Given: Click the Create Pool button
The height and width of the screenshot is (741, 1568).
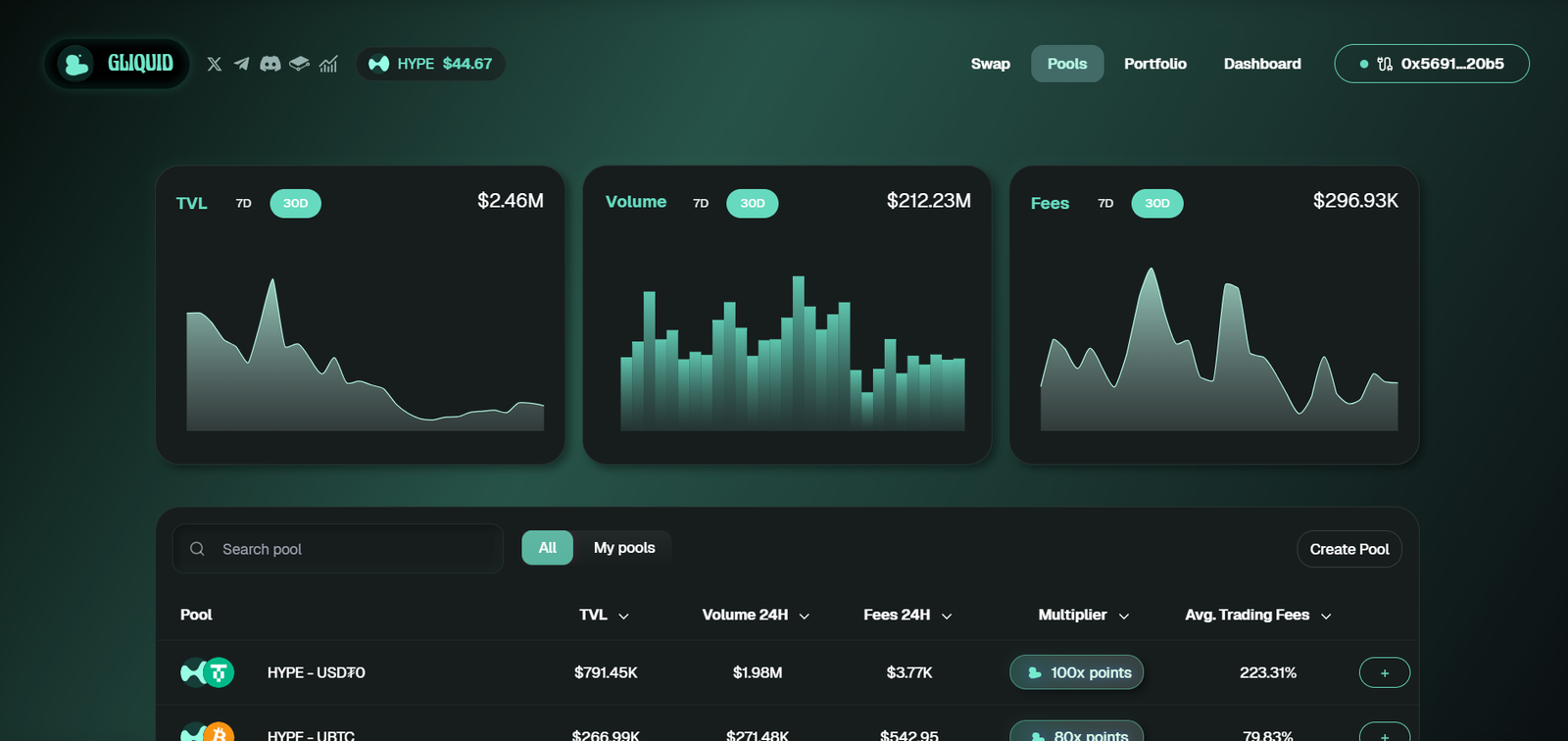Looking at the screenshot, I should 1348,549.
